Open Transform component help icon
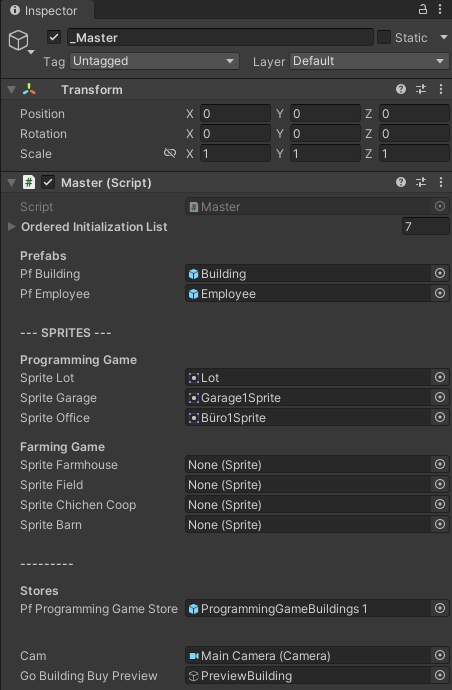This screenshot has height=690, width=452. click(x=401, y=89)
